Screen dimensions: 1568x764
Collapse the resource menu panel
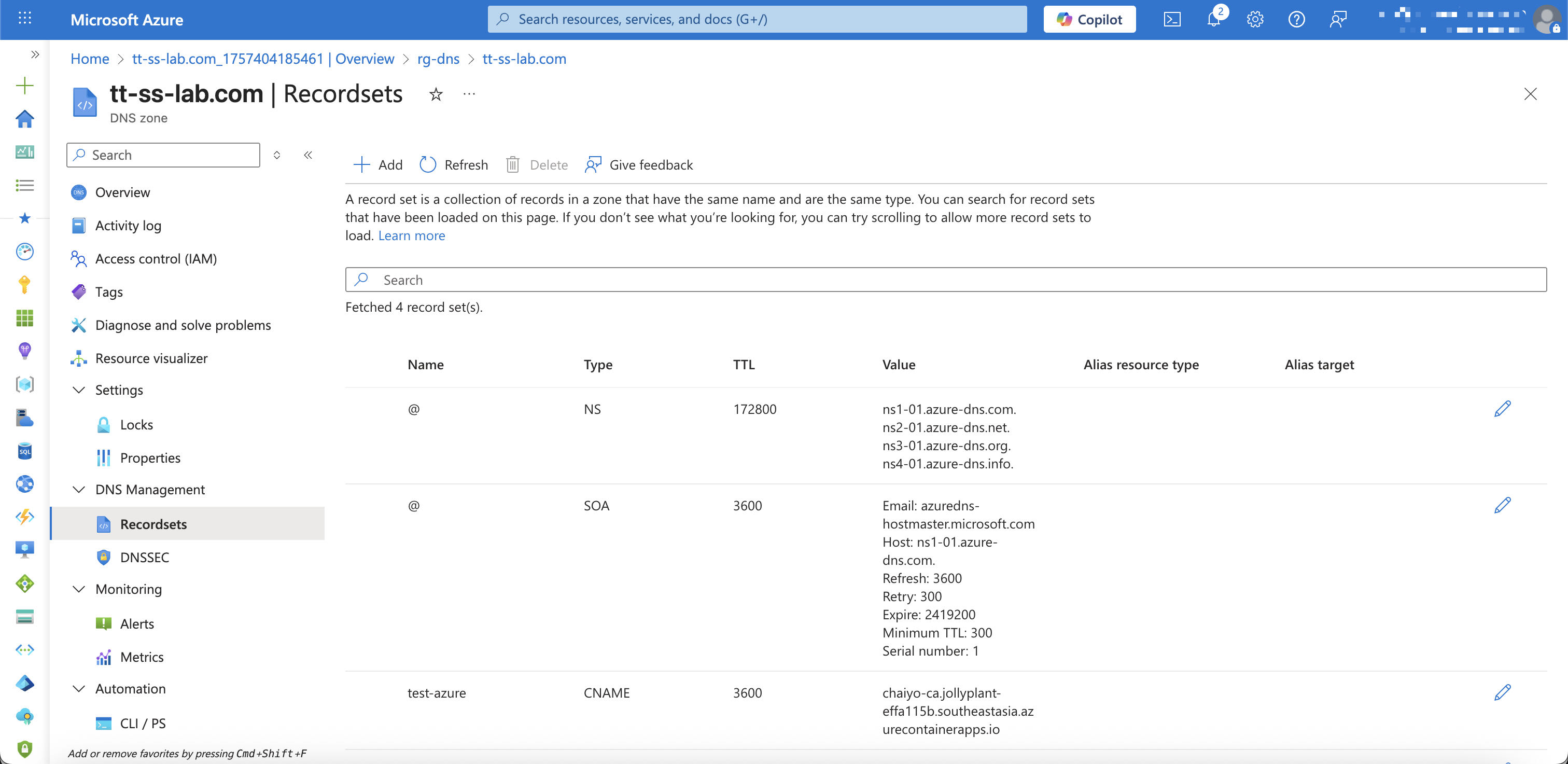pyautogui.click(x=308, y=155)
